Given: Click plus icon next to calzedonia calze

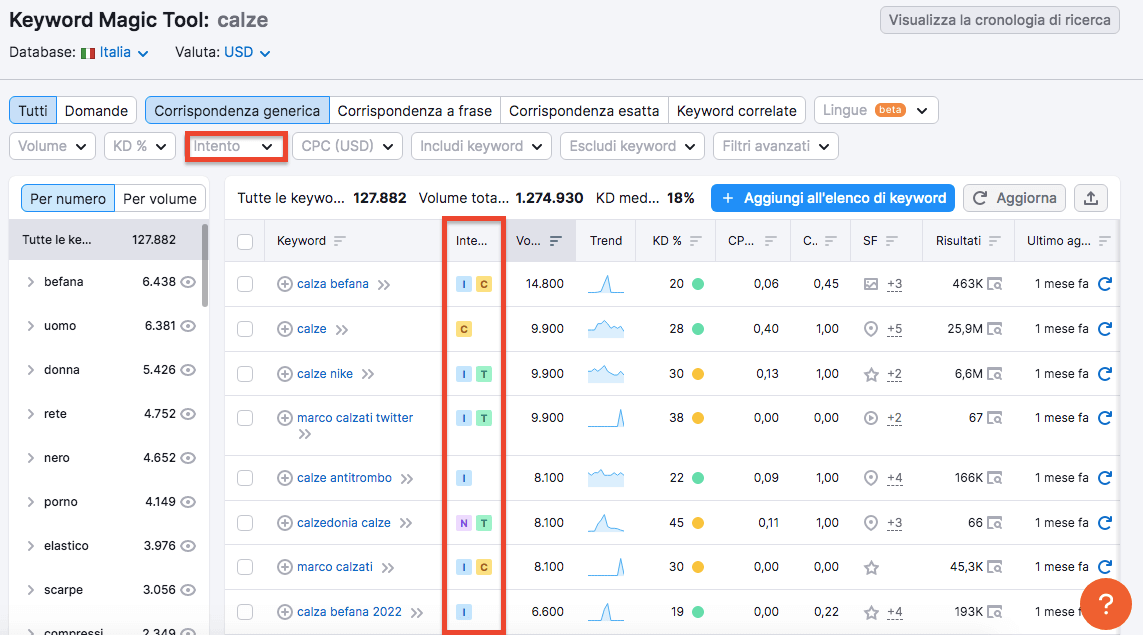Looking at the screenshot, I should pyautogui.click(x=285, y=523).
